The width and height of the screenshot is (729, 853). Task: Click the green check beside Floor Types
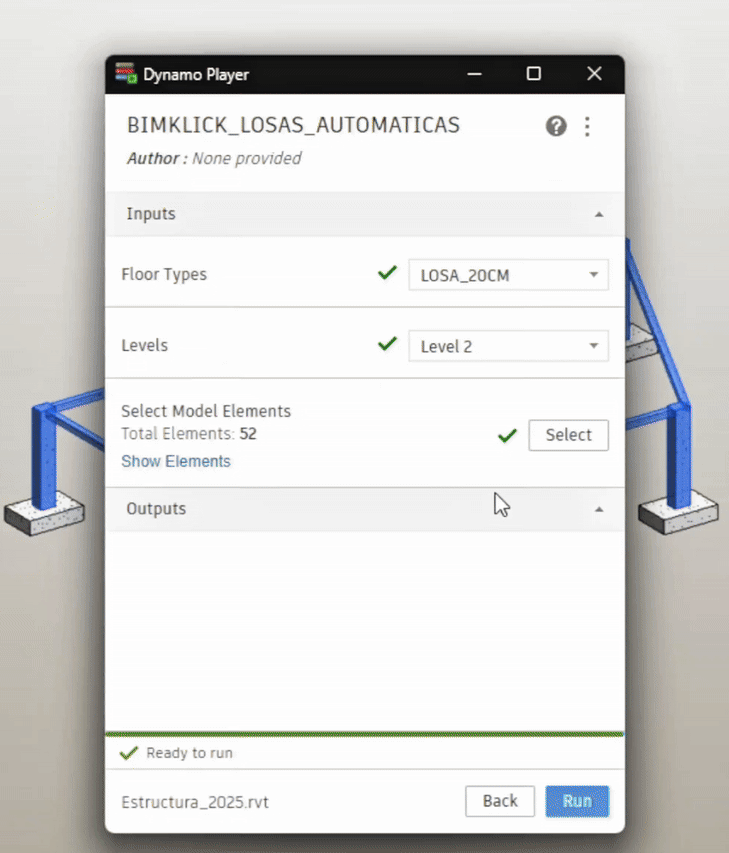(x=387, y=273)
